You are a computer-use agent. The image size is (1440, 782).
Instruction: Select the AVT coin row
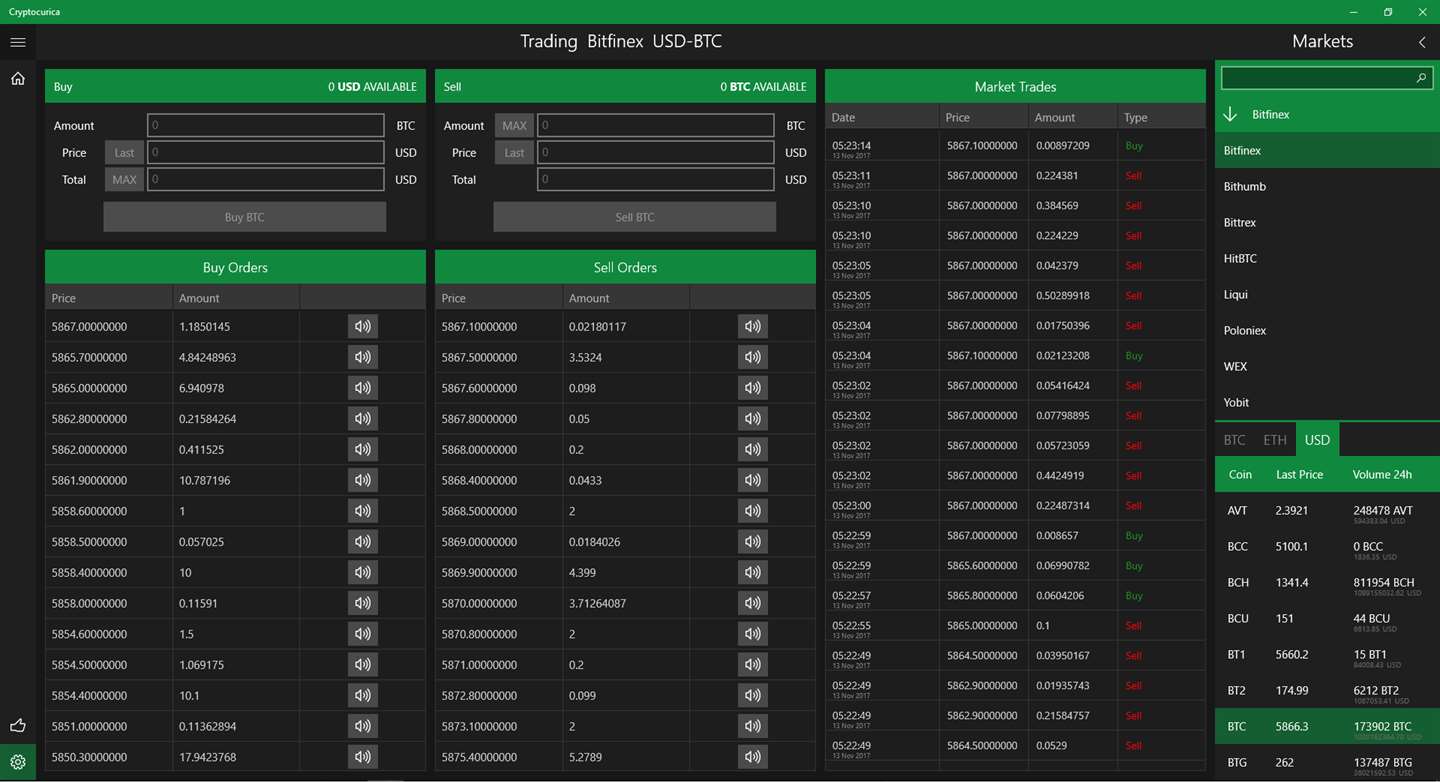pos(1327,510)
